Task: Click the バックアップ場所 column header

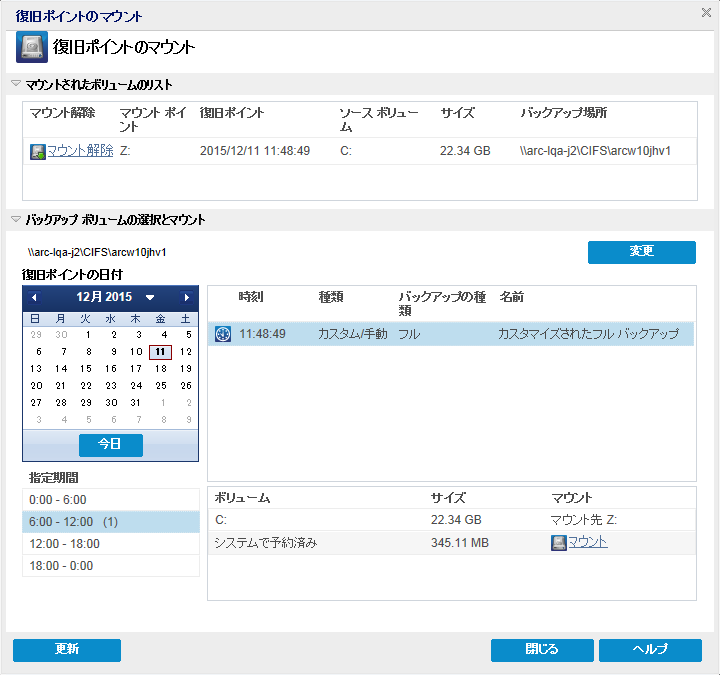Action: point(563,112)
